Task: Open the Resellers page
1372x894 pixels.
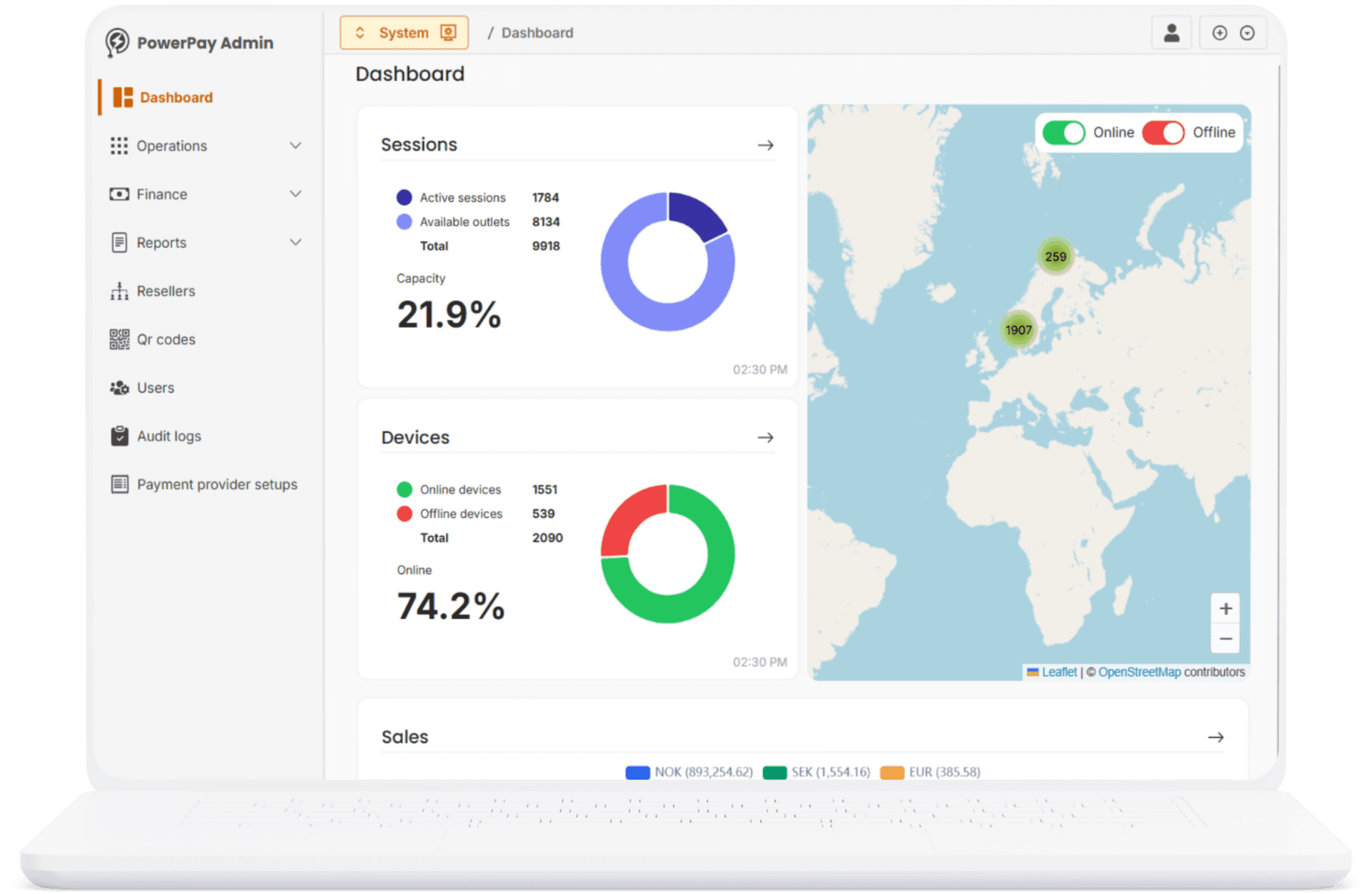Action: click(x=166, y=291)
